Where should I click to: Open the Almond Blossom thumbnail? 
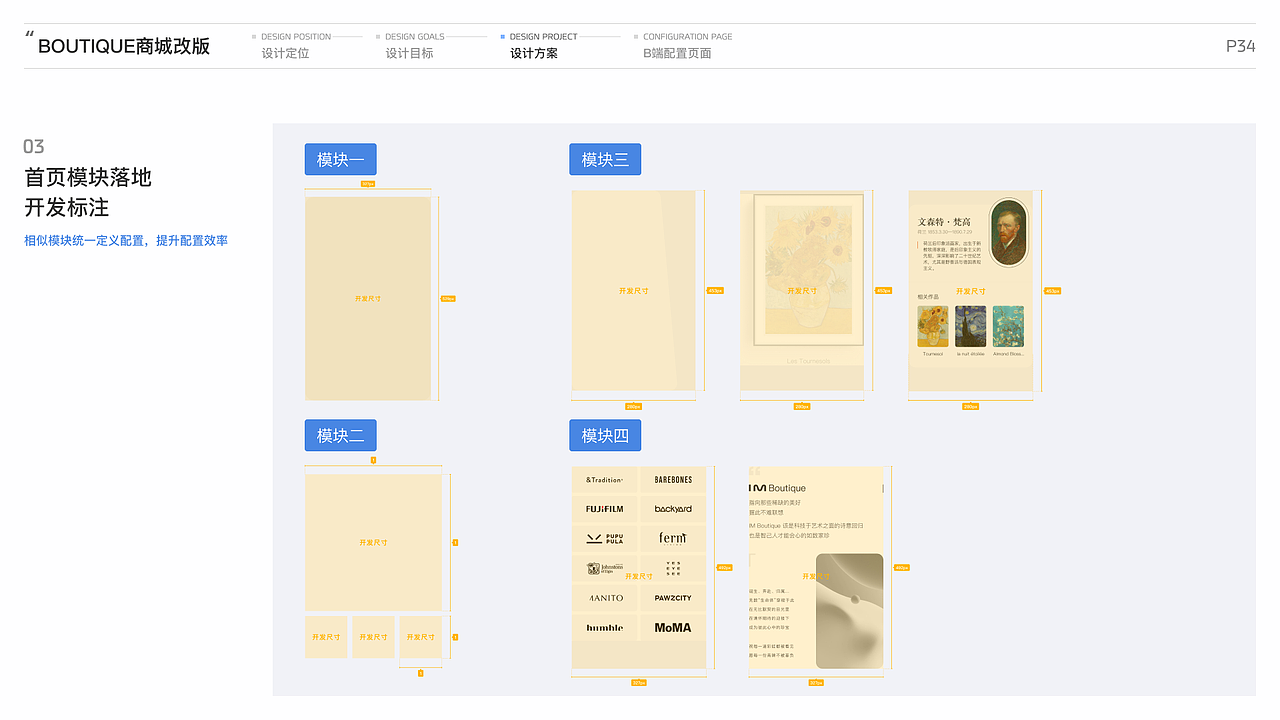[x=1008, y=327]
